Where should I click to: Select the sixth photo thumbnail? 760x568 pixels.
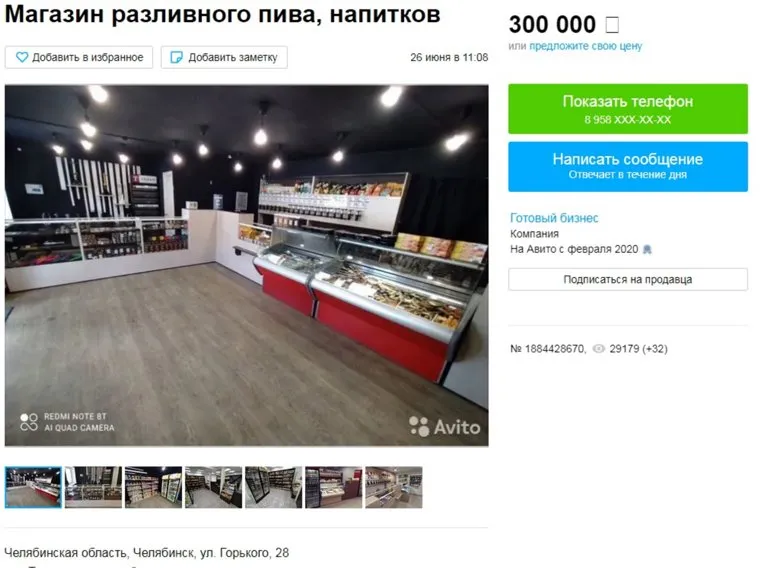point(333,487)
